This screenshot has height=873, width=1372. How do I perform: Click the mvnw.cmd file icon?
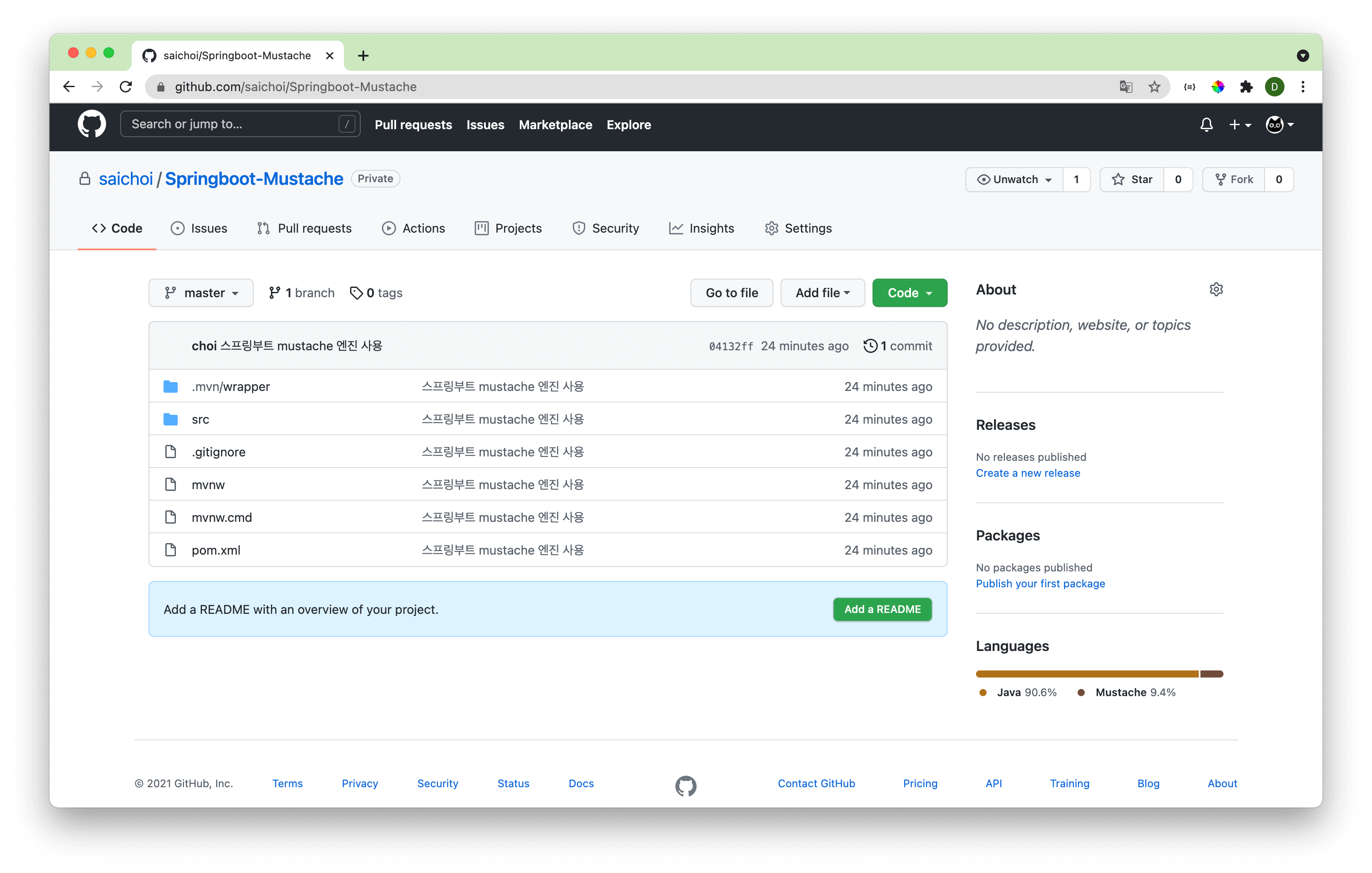(x=170, y=517)
